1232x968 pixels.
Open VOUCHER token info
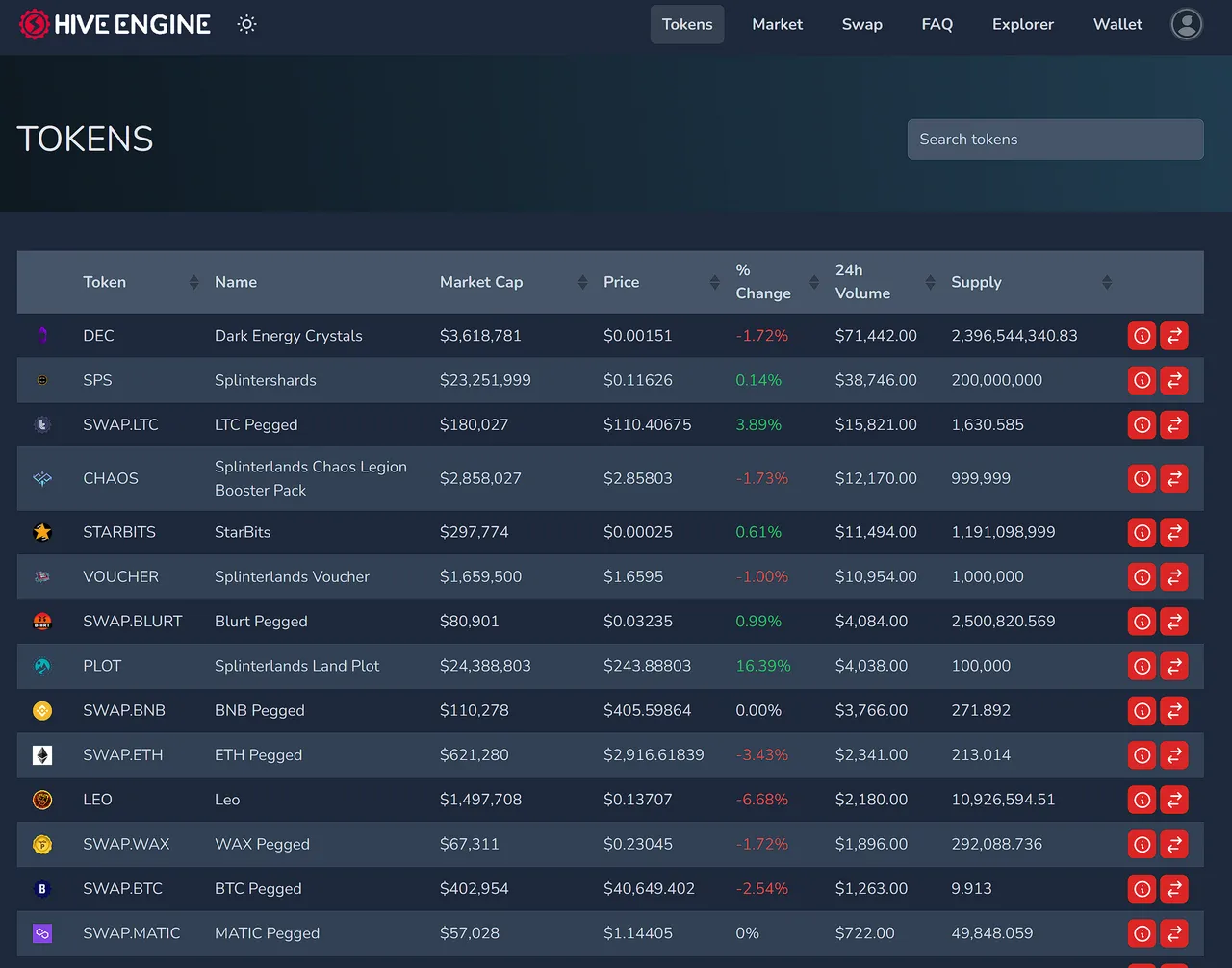click(1142, 576)
